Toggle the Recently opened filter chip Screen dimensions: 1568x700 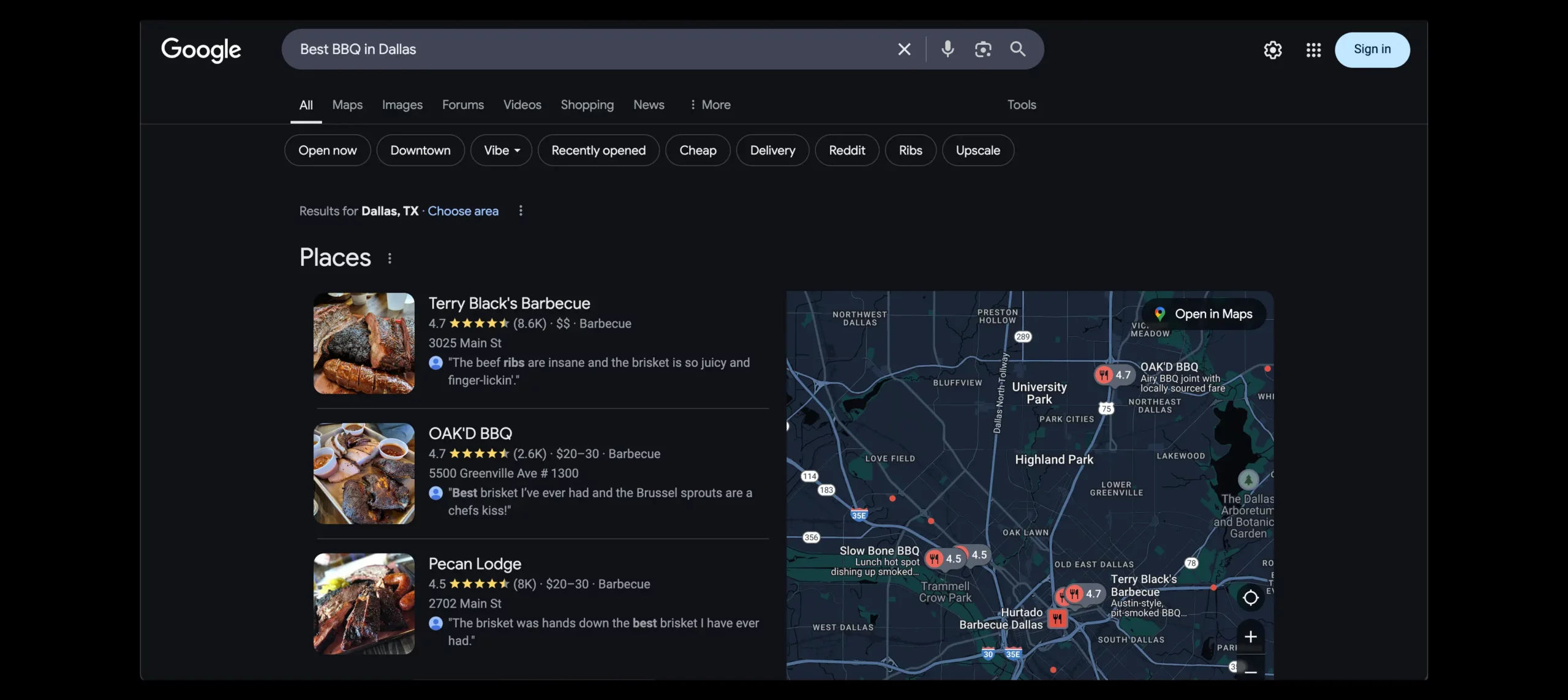[x=598, y=150]
